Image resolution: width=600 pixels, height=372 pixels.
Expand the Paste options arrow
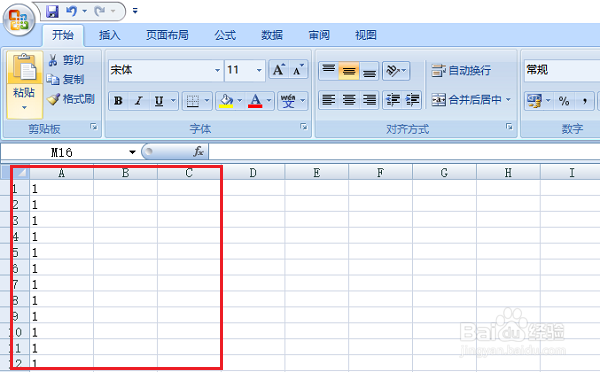click(x=24, y=108)
